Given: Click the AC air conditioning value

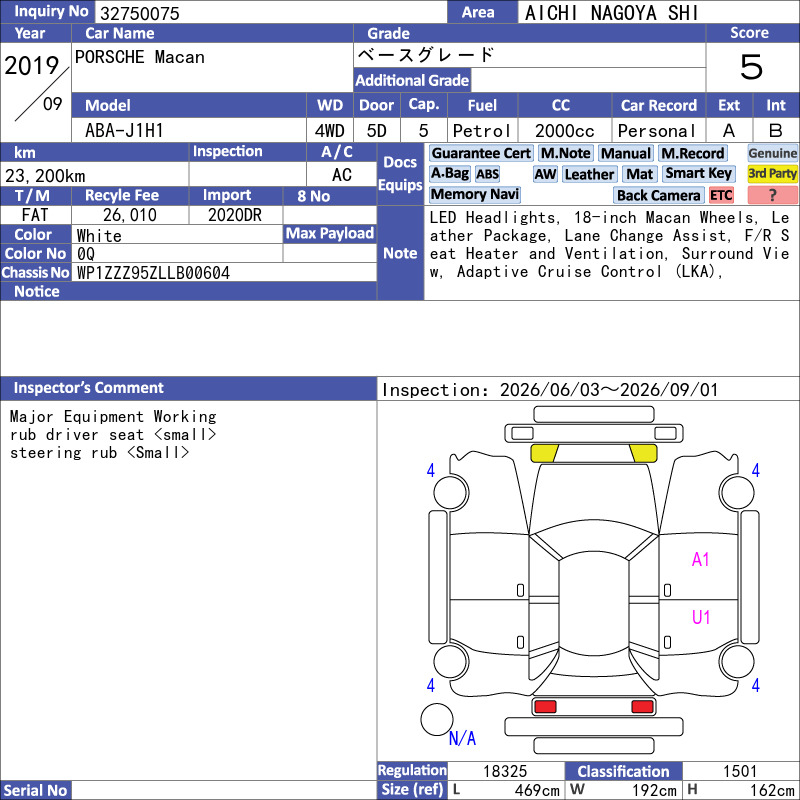Looking at the screenshot, I should pyautogui.click(x=341, y=175).
